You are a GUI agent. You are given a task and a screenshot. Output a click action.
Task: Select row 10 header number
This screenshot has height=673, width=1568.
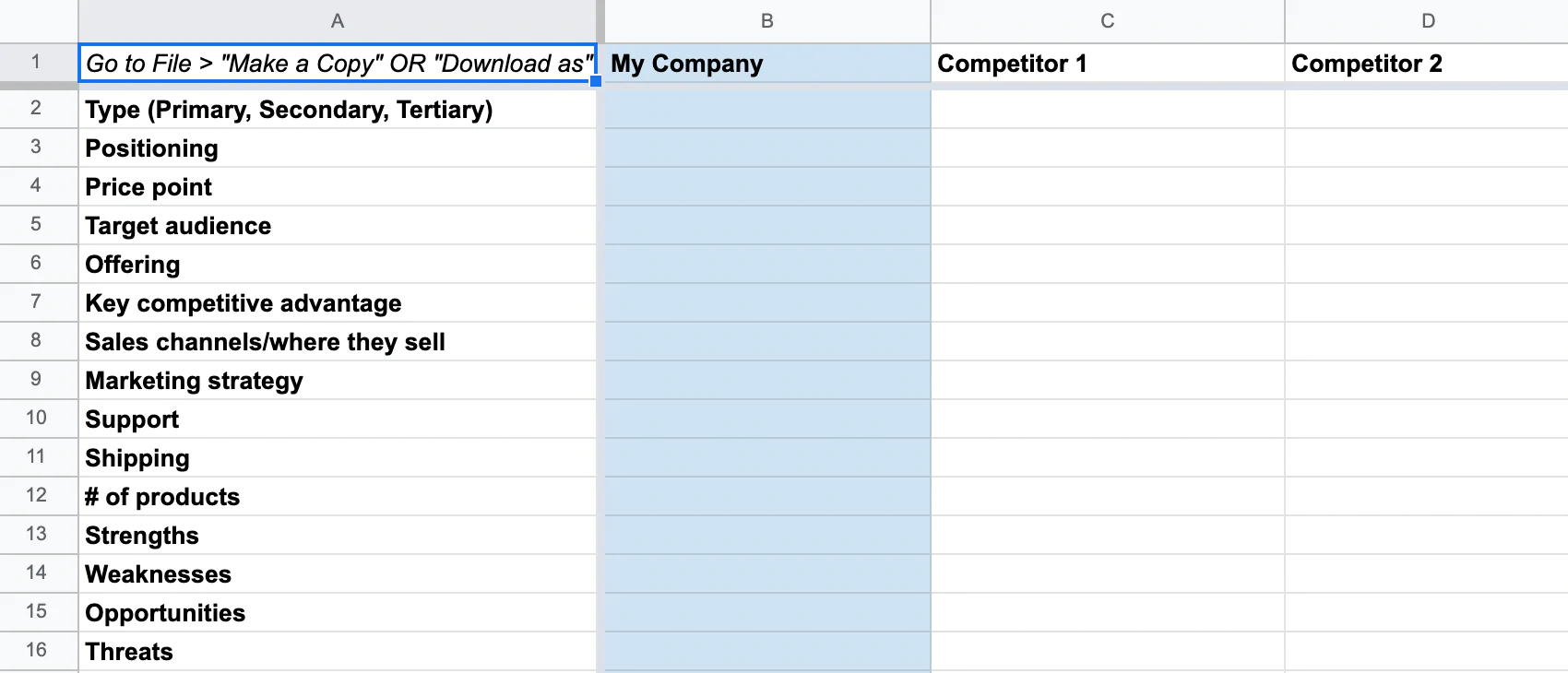(x=39, y=419)
